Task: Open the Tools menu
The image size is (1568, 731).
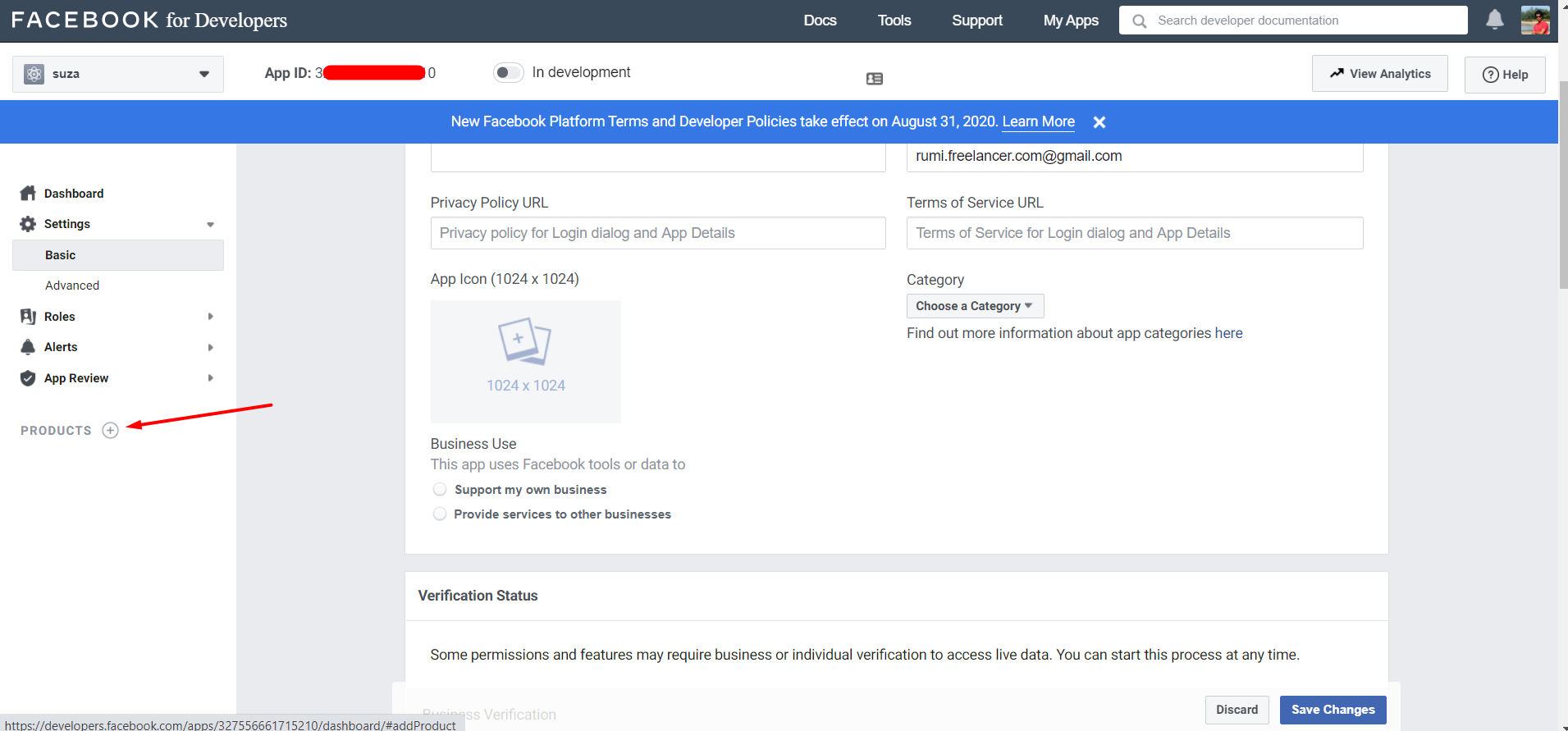Action: (x=894, y=21)
